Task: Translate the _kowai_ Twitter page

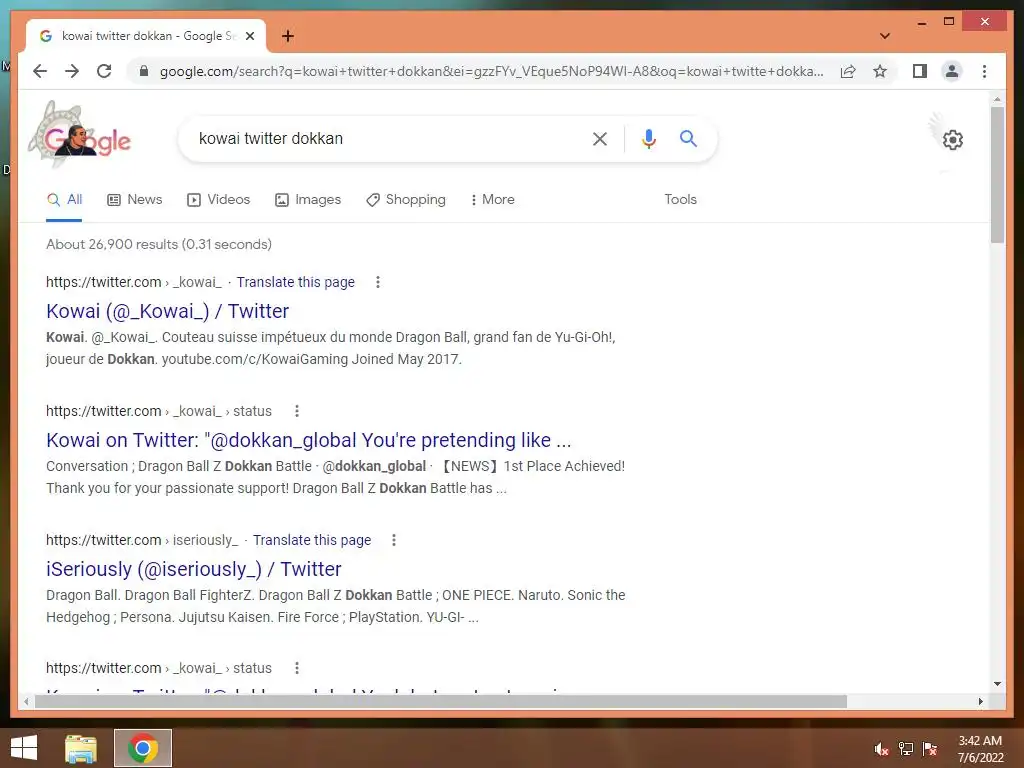Action: 295,282
